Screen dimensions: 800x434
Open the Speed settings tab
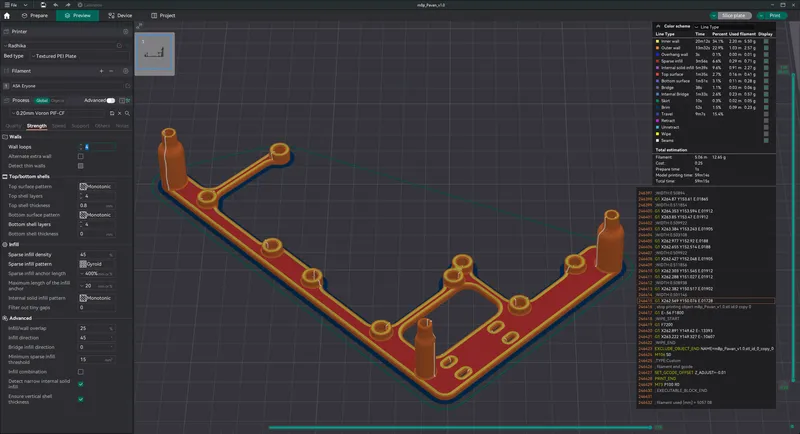[59, 126]
